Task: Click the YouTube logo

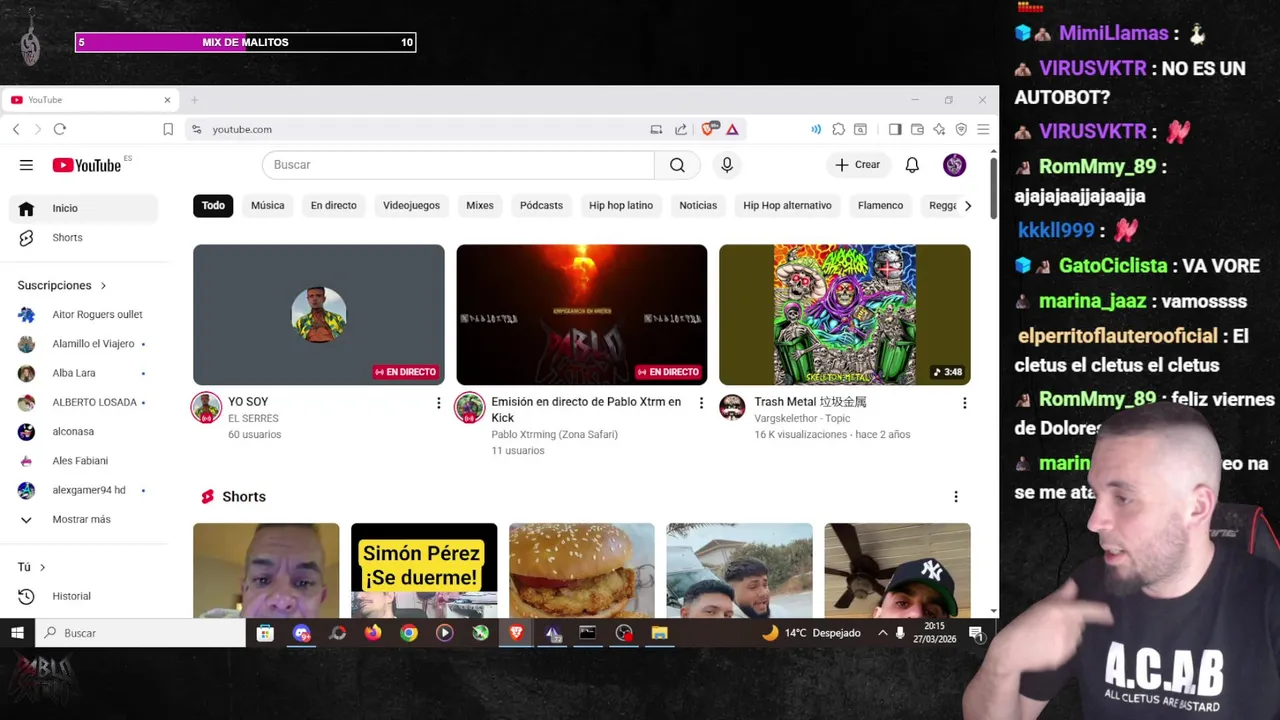Action: pos(87,165)
